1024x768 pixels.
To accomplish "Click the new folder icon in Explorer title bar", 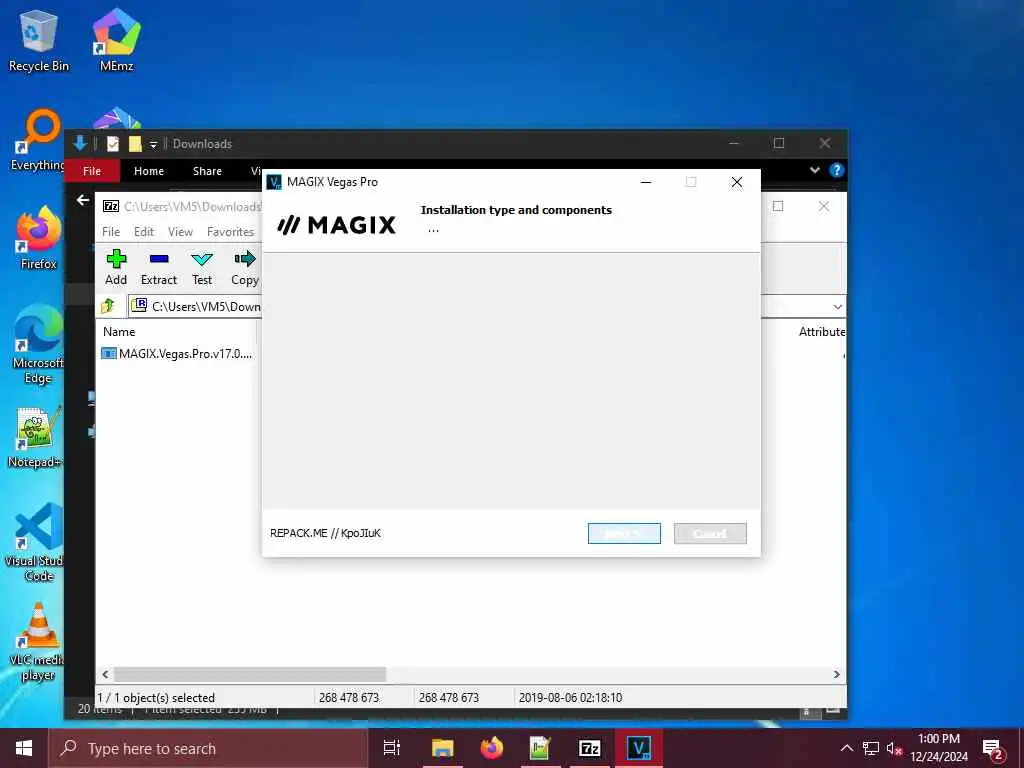I will click(135, 144).
